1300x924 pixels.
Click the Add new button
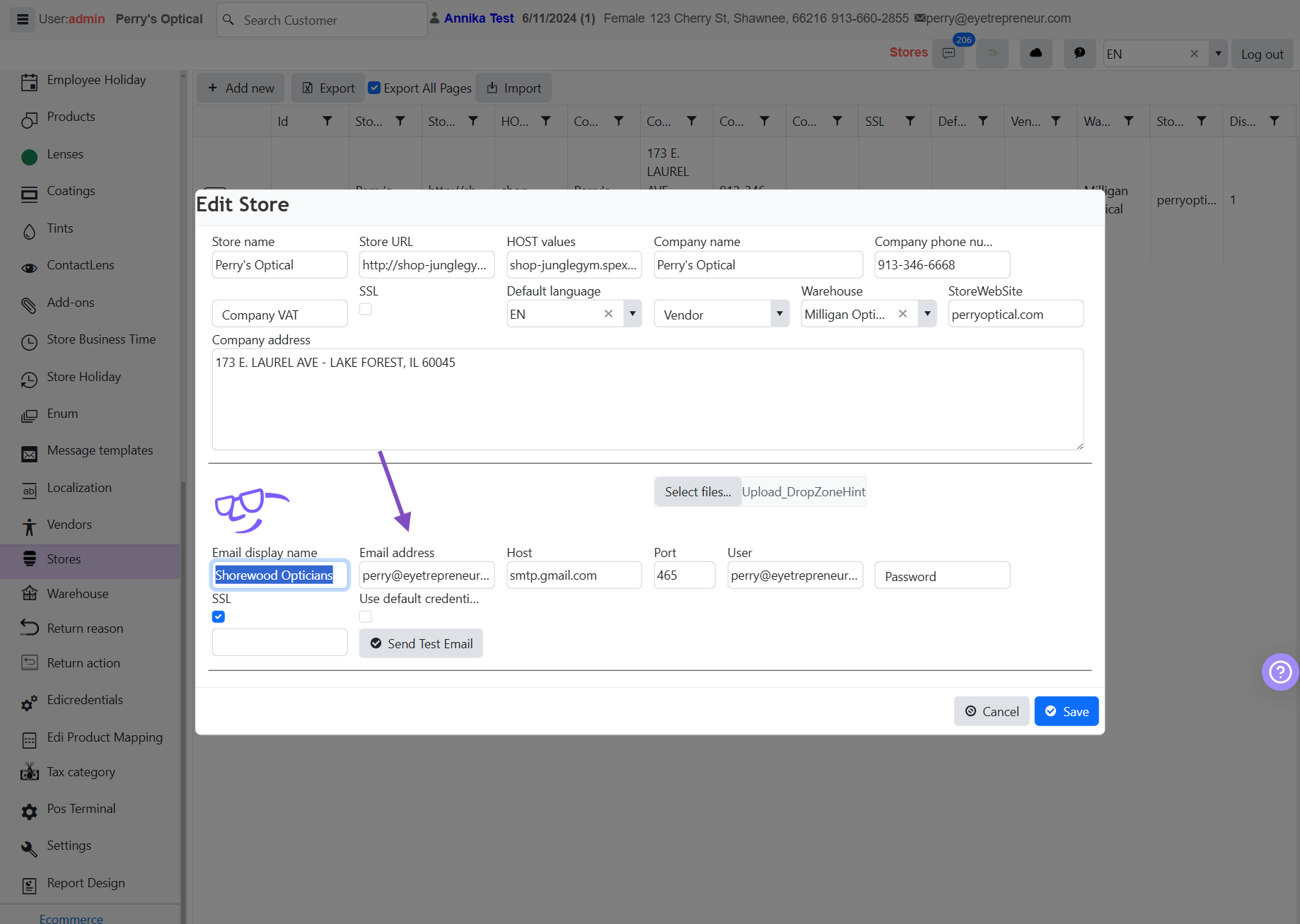(240, 88)
